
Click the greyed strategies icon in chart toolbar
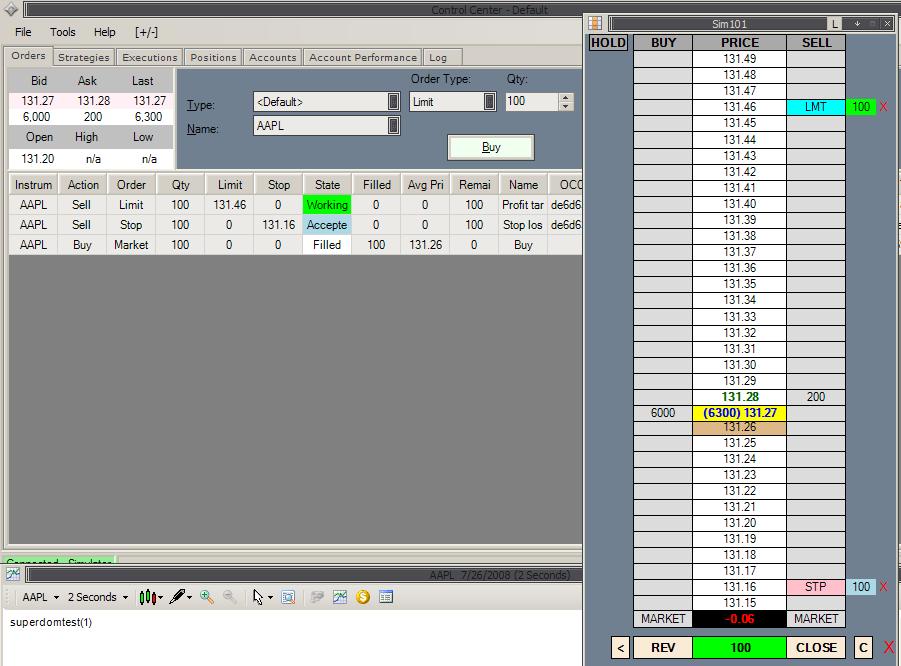click(x=317, y=597)
